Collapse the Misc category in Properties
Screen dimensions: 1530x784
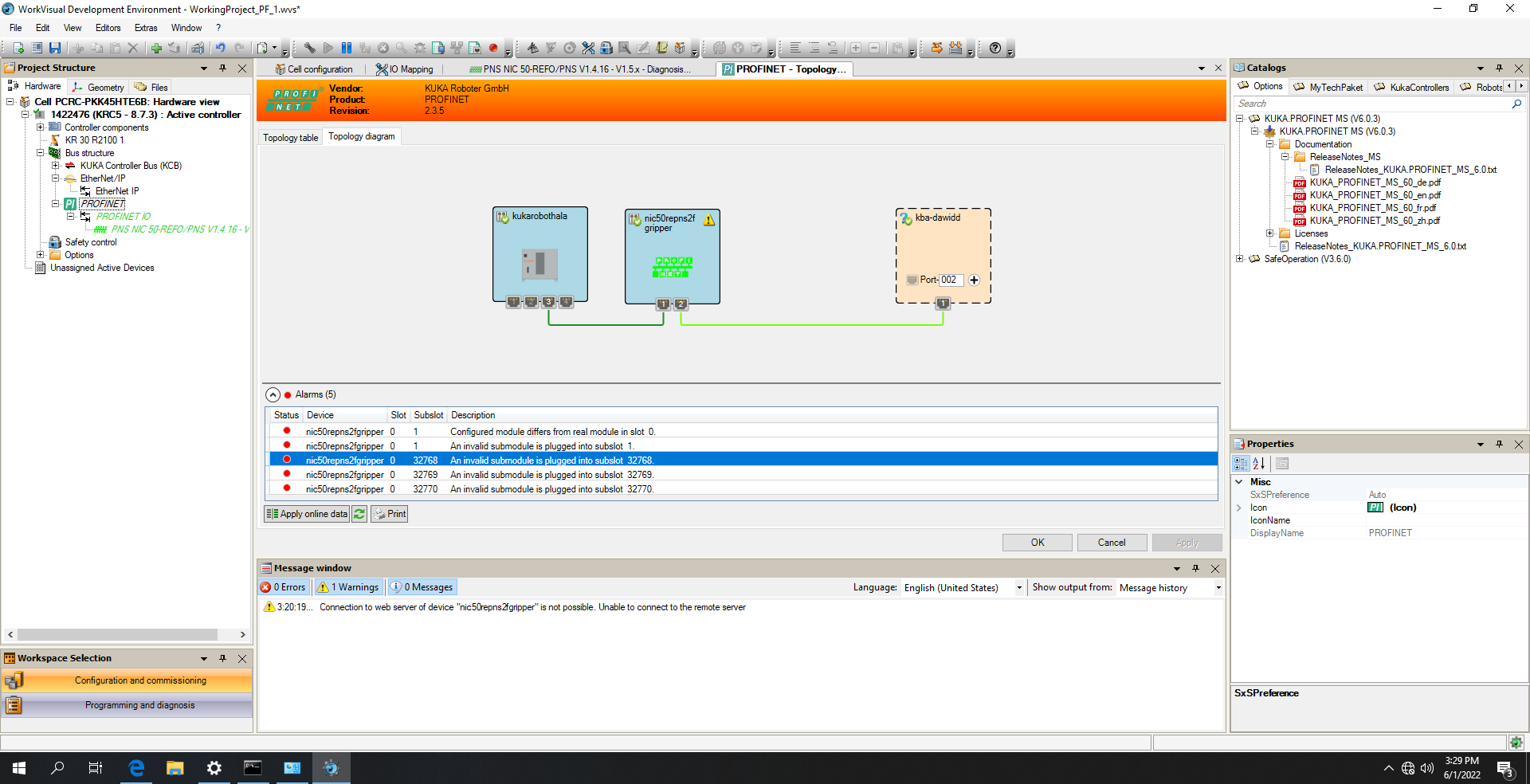1239,482
